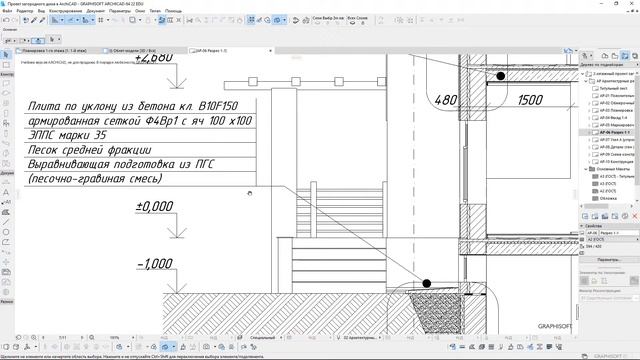Open the Файл menu
This screenshot has width=640, height=360.
(x=7, y=11)
